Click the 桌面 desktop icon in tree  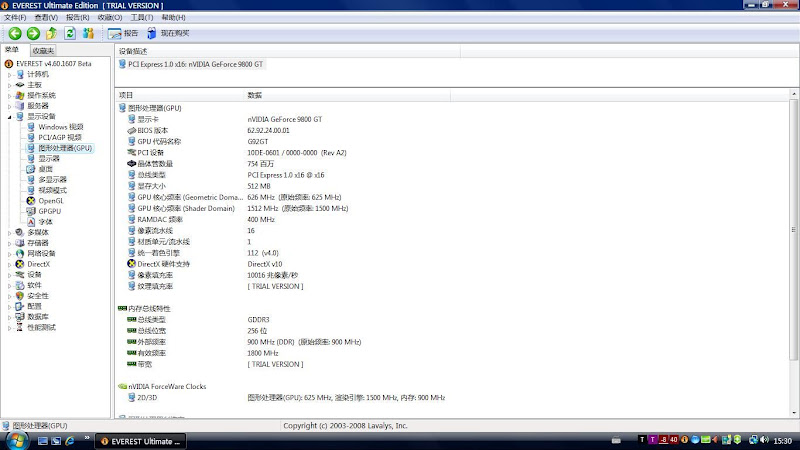tap(31, 169)
